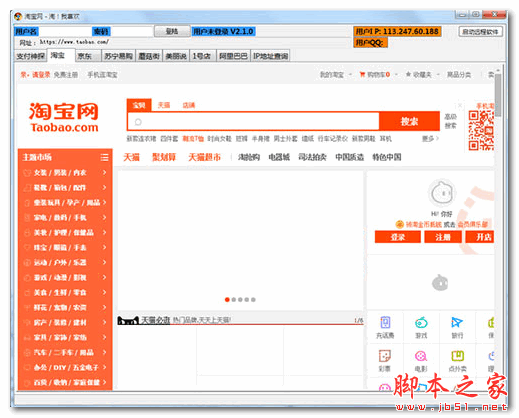
Task: Expand the 鞋靴/箱包/配件 category arrow
Action: click(x=105, y=188)
